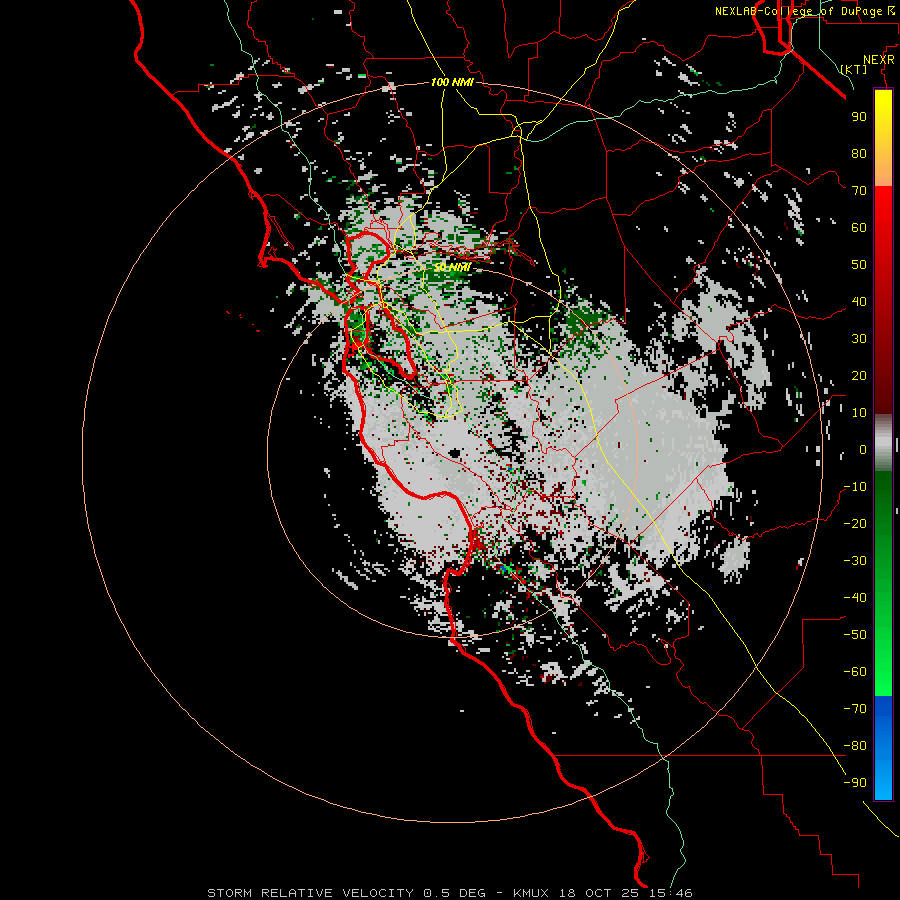Click the 10 label on the velocity scale
Image resolution: width=900 pixels, height=900 pixels.
tap(859, 413)
